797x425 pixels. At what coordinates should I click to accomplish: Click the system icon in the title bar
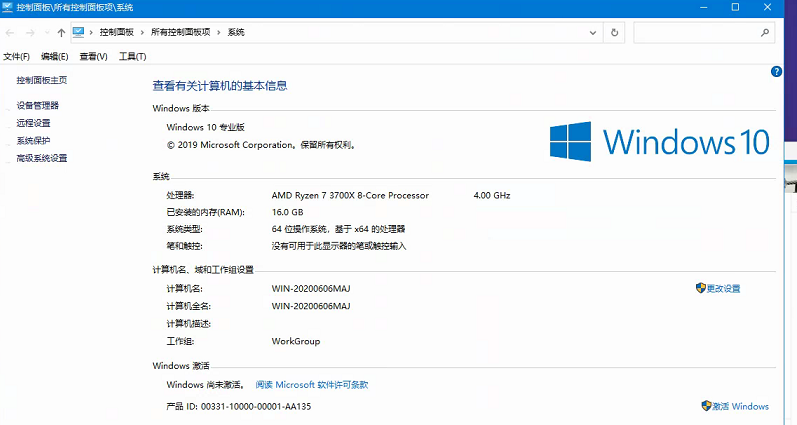[7, 8]
